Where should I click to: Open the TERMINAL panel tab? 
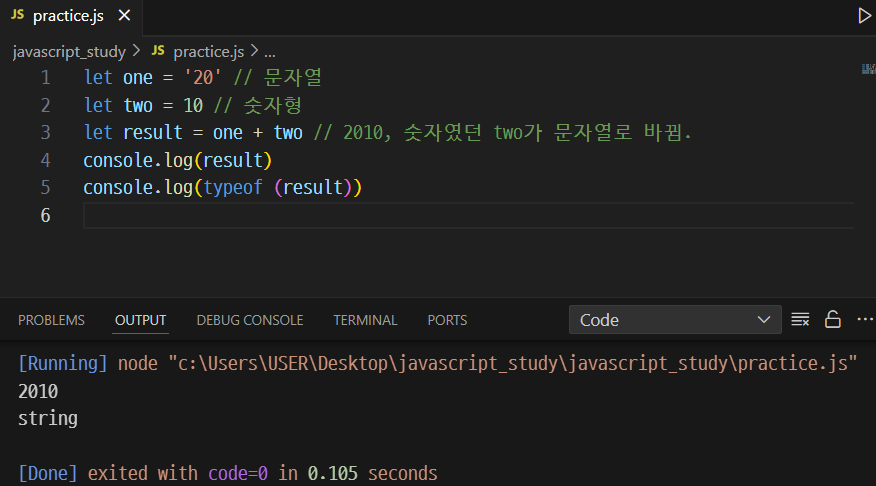coord(365,320)
